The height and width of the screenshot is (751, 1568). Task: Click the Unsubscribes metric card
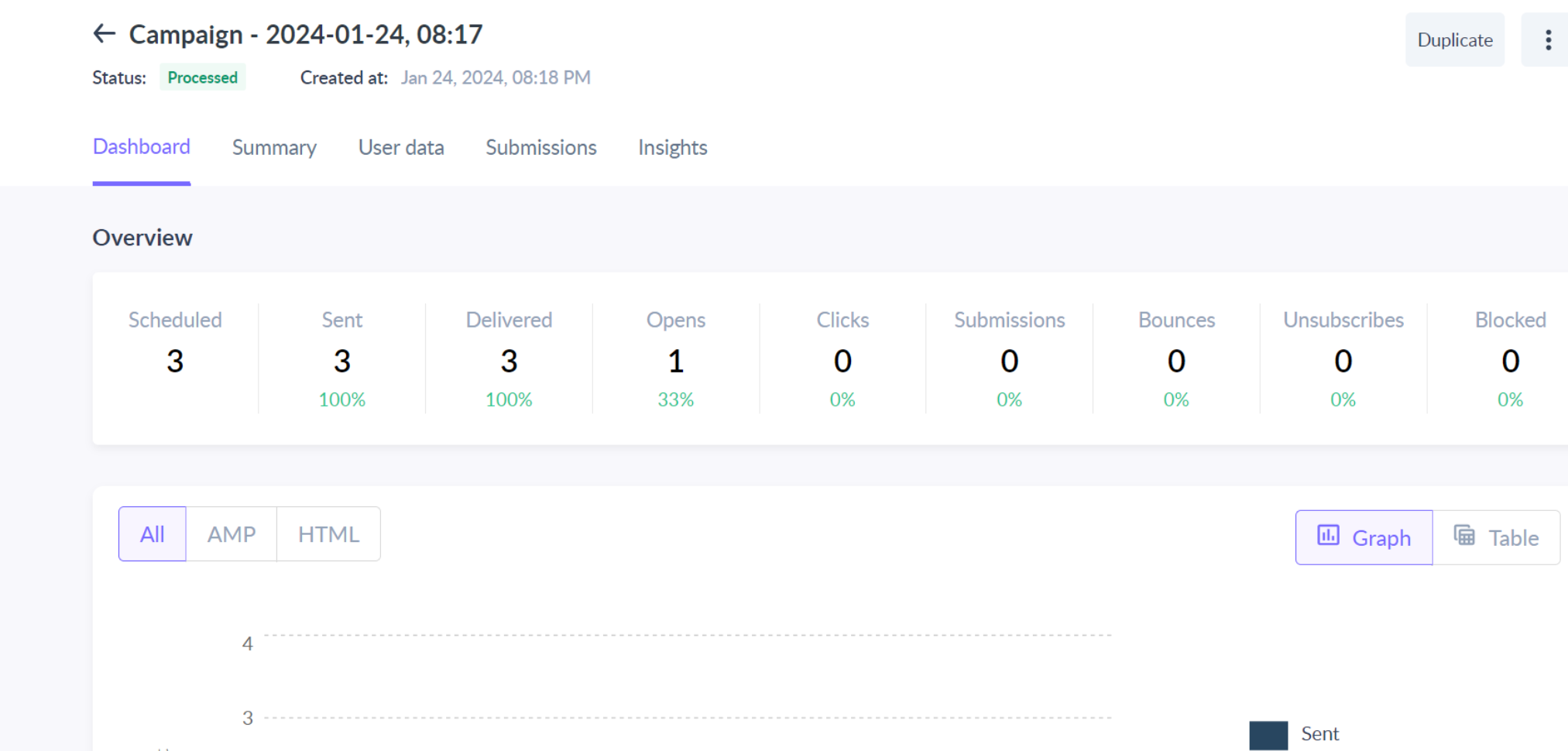pyautogui.click(x=1343, y=358)
